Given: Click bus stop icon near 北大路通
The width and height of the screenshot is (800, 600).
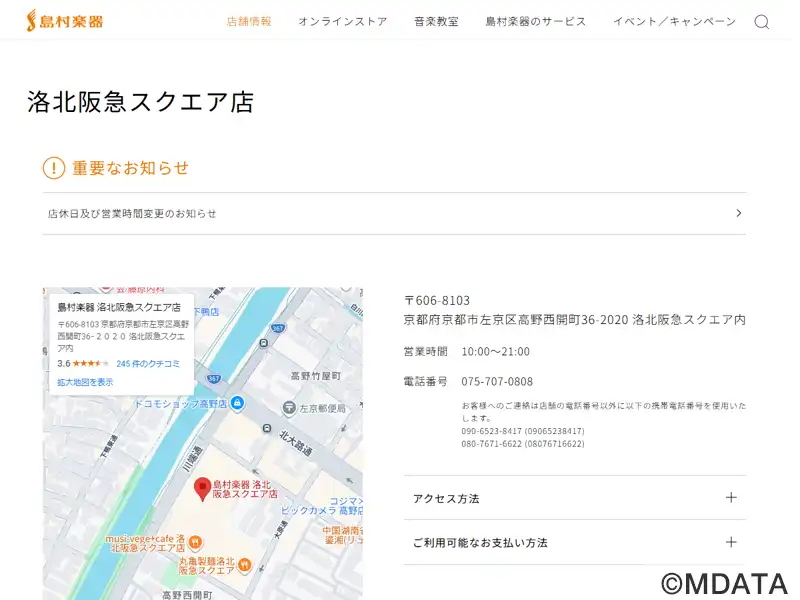Looking at the screenshot, I should 267,428.
